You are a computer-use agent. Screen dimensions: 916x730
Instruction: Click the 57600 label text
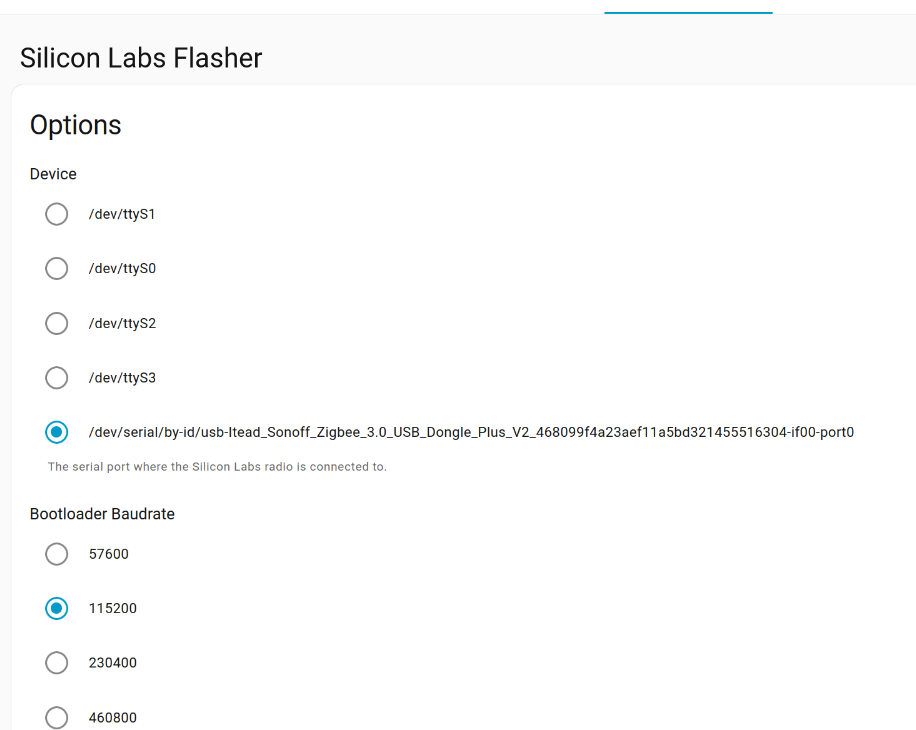point(109,554)
